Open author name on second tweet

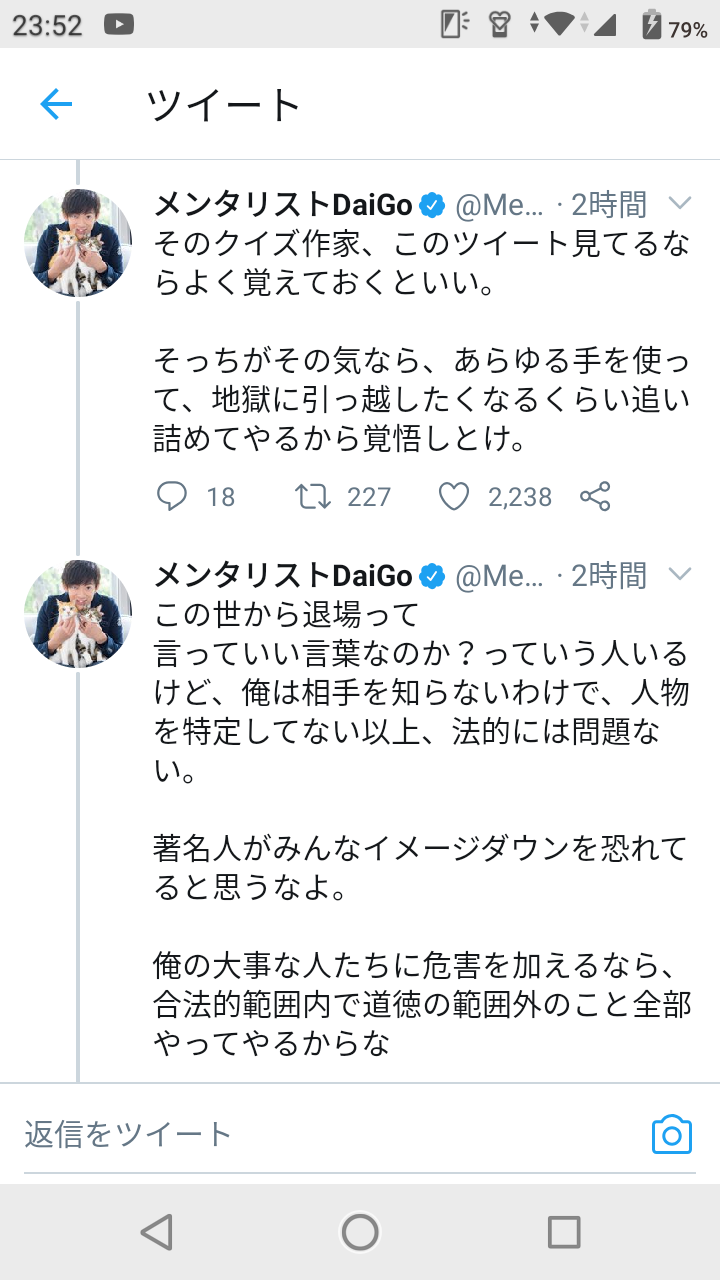(x=283, y=576)
